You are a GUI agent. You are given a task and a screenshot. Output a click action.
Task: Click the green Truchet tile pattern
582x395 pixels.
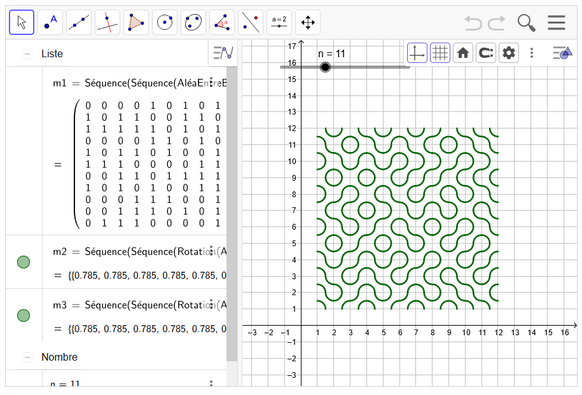tap(408, 219)
